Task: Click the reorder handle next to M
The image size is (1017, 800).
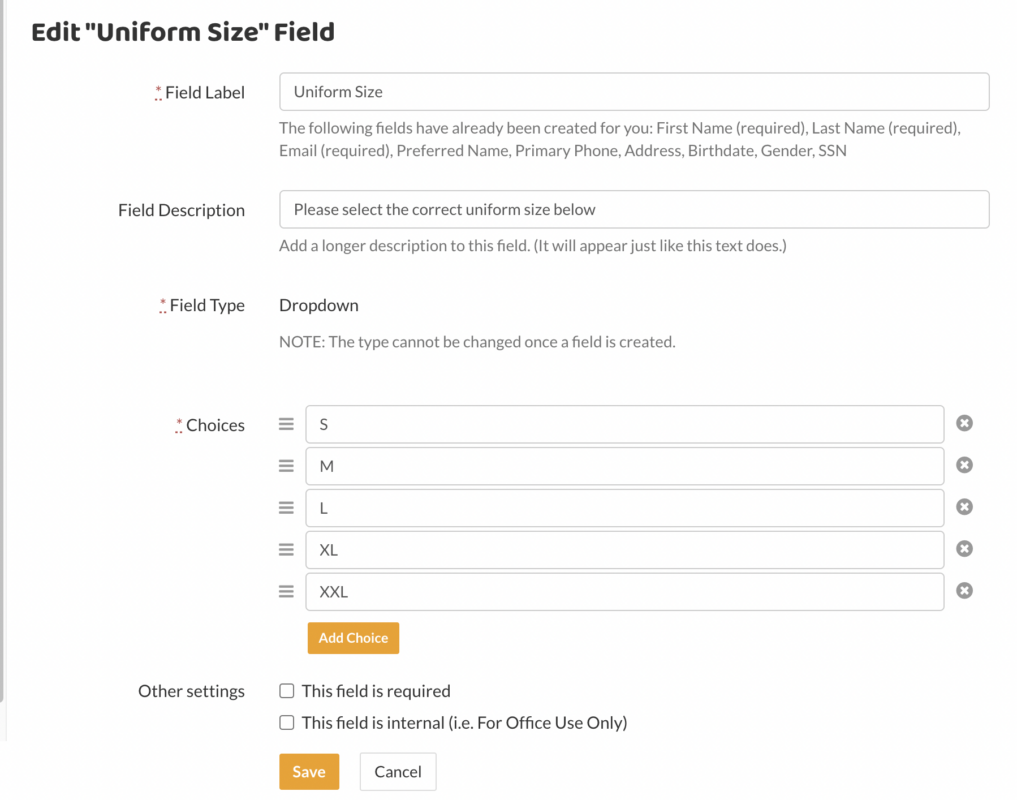Action: tap(286, 466)
